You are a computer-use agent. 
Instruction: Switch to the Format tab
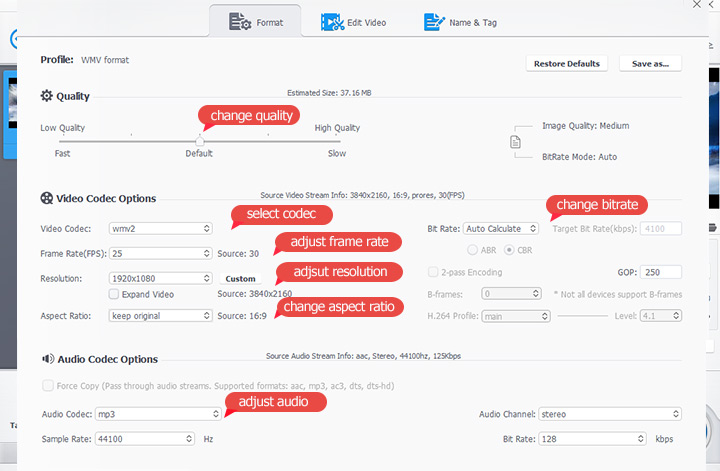[x=255, y=22]
